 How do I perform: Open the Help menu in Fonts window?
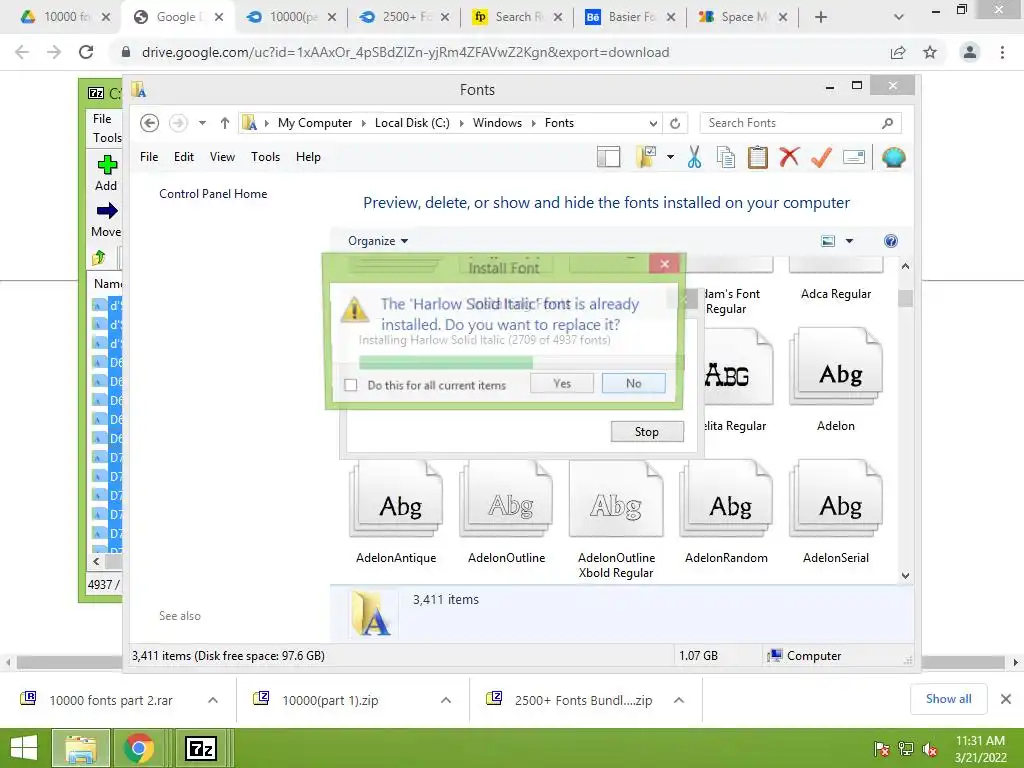tap(308, 157)
